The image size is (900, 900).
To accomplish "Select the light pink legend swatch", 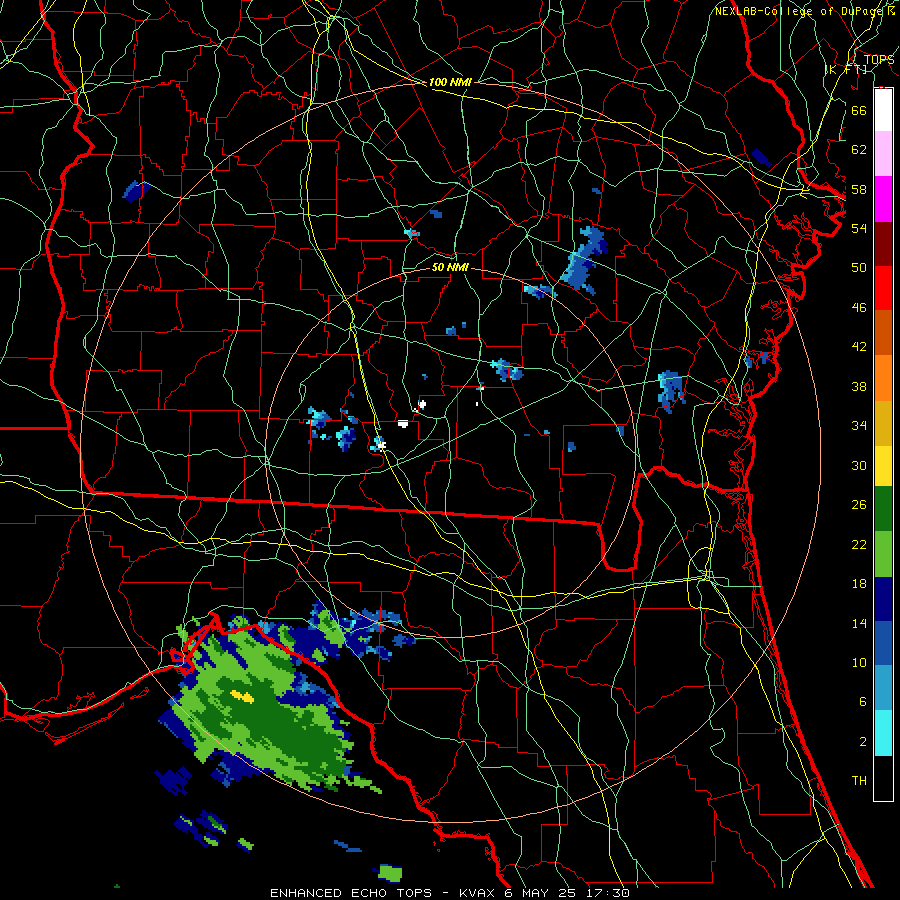I will [883, 154].
